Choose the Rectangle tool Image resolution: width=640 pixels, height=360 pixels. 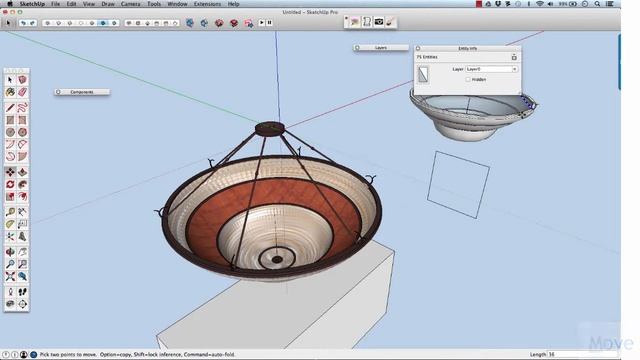pos(10,120)
